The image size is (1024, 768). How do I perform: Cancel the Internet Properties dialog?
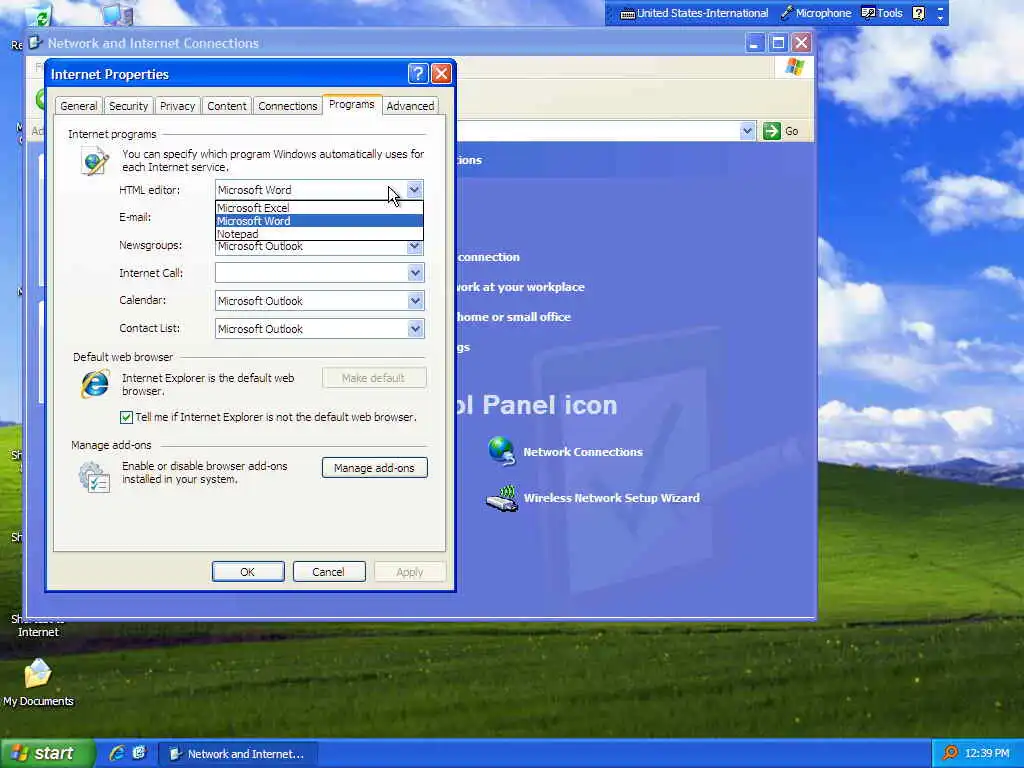(x=328, y=572)
